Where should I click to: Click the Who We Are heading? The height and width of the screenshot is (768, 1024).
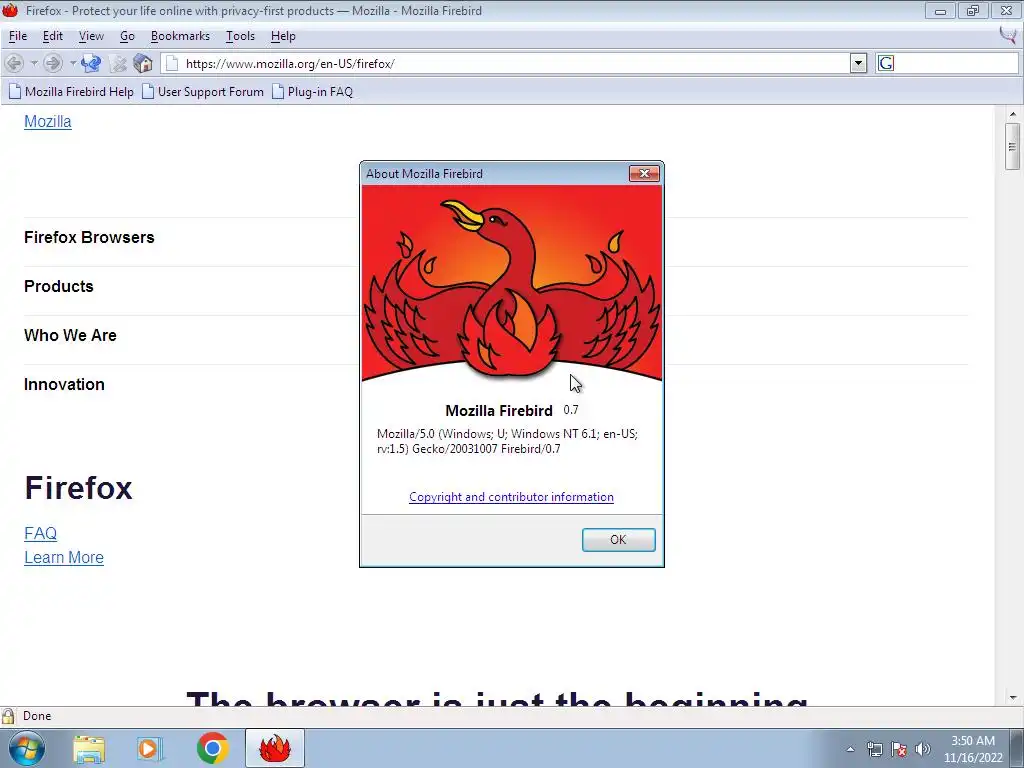point(71,335)
